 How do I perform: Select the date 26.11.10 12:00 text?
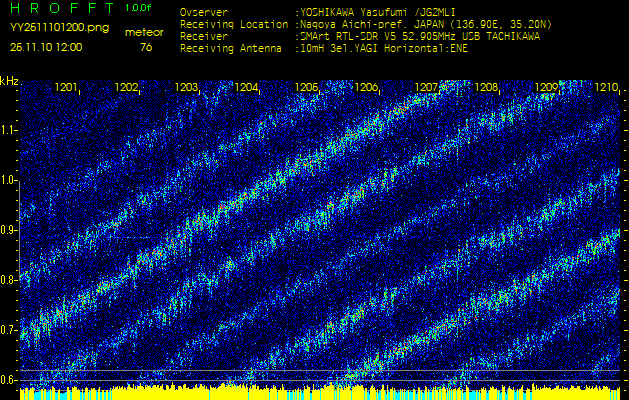click(46, 47)
